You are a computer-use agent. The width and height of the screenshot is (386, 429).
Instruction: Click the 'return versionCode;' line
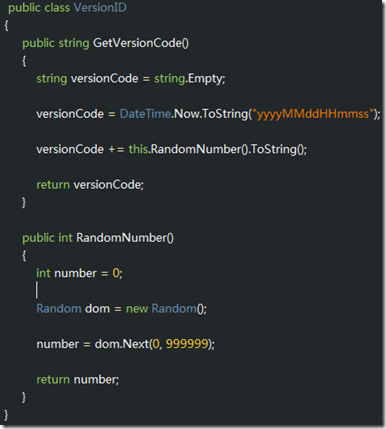click(x=90, y=184)
